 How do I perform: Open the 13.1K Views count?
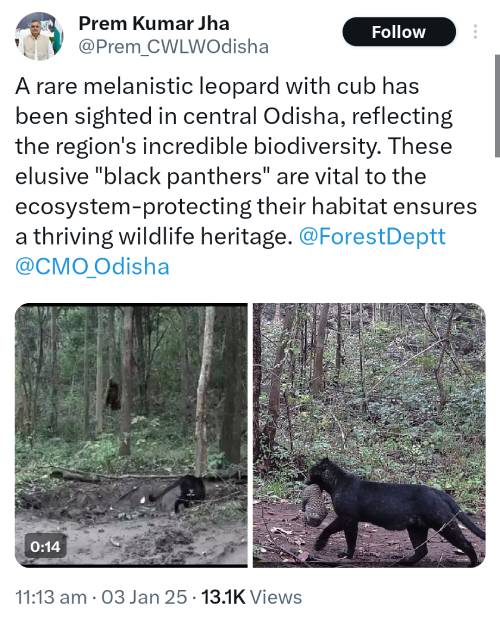point(252,597)
